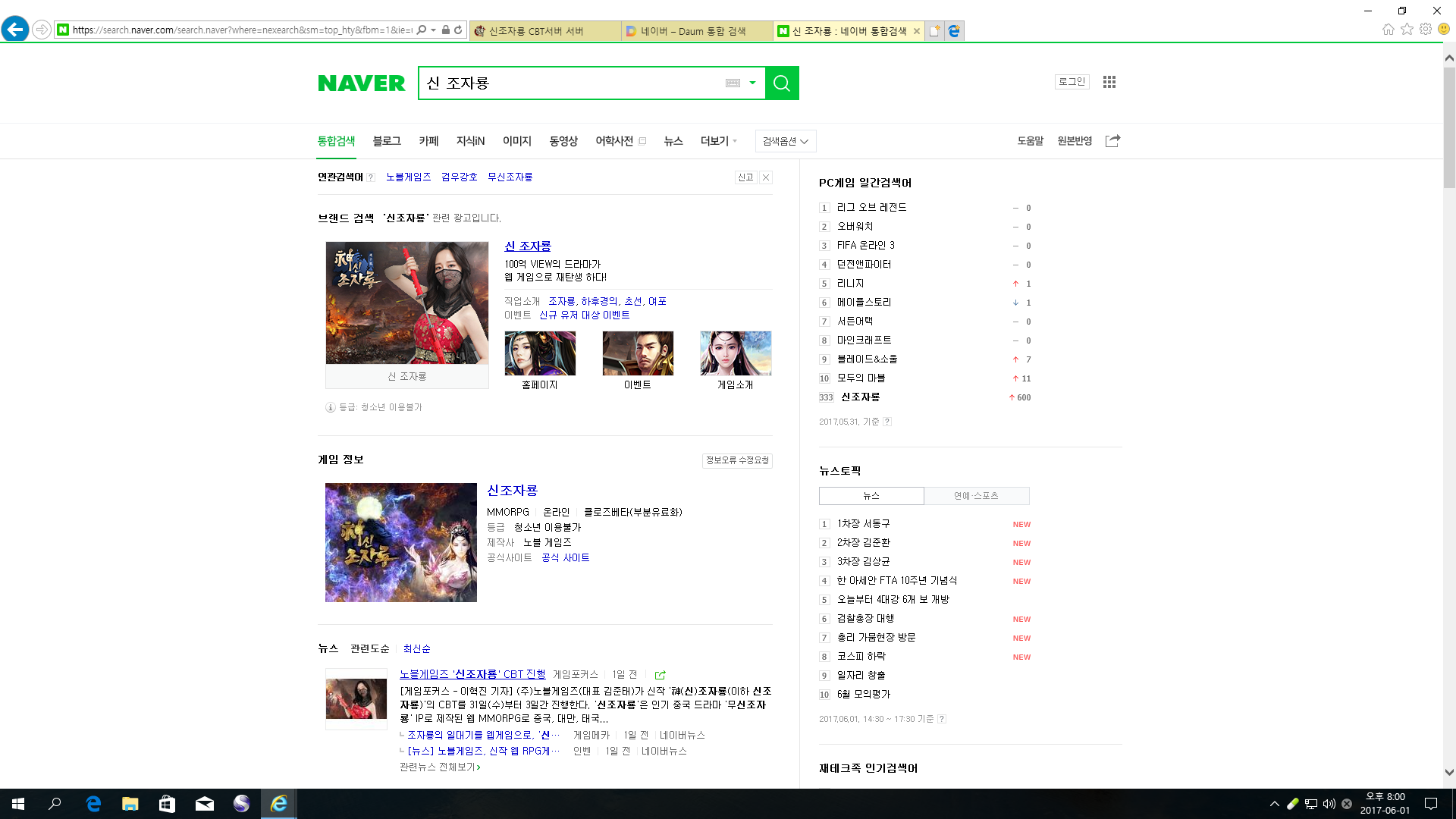Image resolution: width=1456 pixels, height=819 pixels.
Task: Expand the 검색옵션 dropdown
Action: click(x=786, y=141)
